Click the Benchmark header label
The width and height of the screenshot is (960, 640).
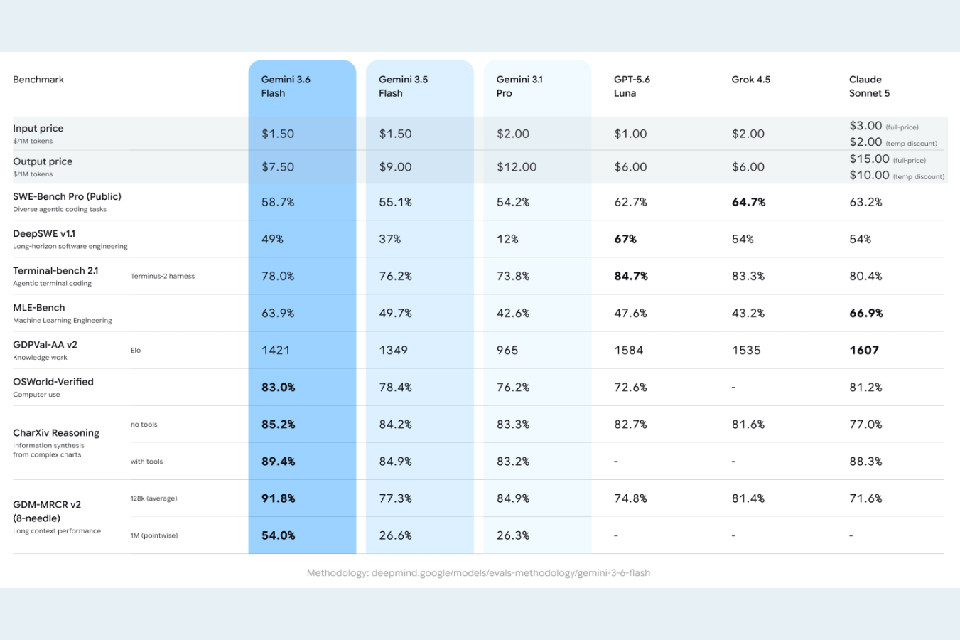click(x=39, y=80)
